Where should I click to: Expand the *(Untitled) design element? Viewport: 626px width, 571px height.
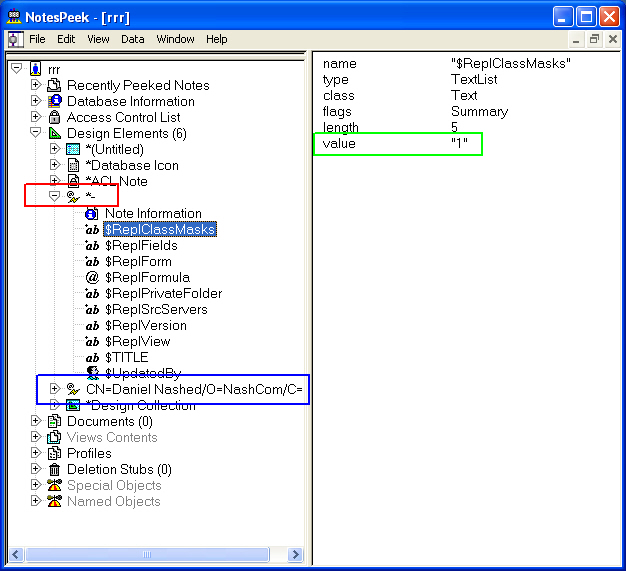click(x=54, y=149)
